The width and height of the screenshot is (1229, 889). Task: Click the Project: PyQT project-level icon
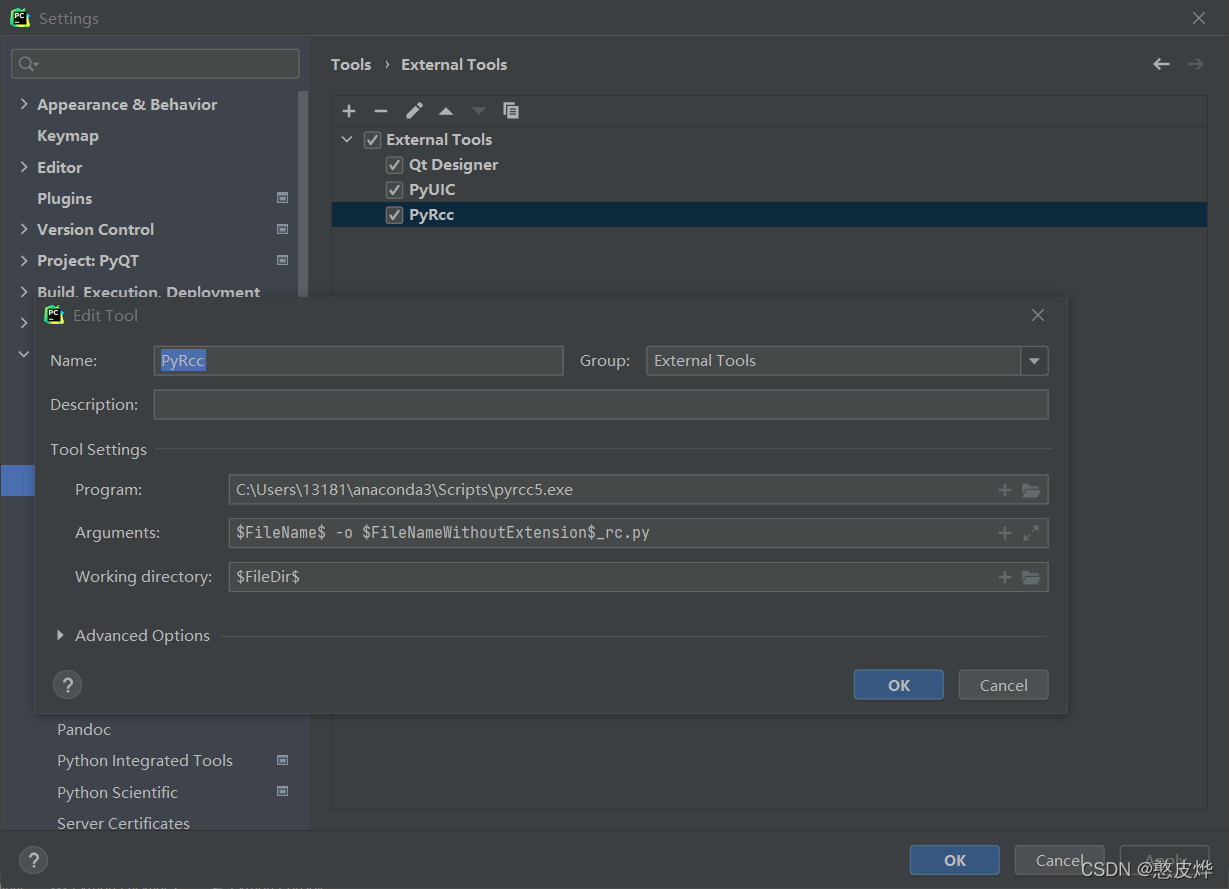[283, 260]
